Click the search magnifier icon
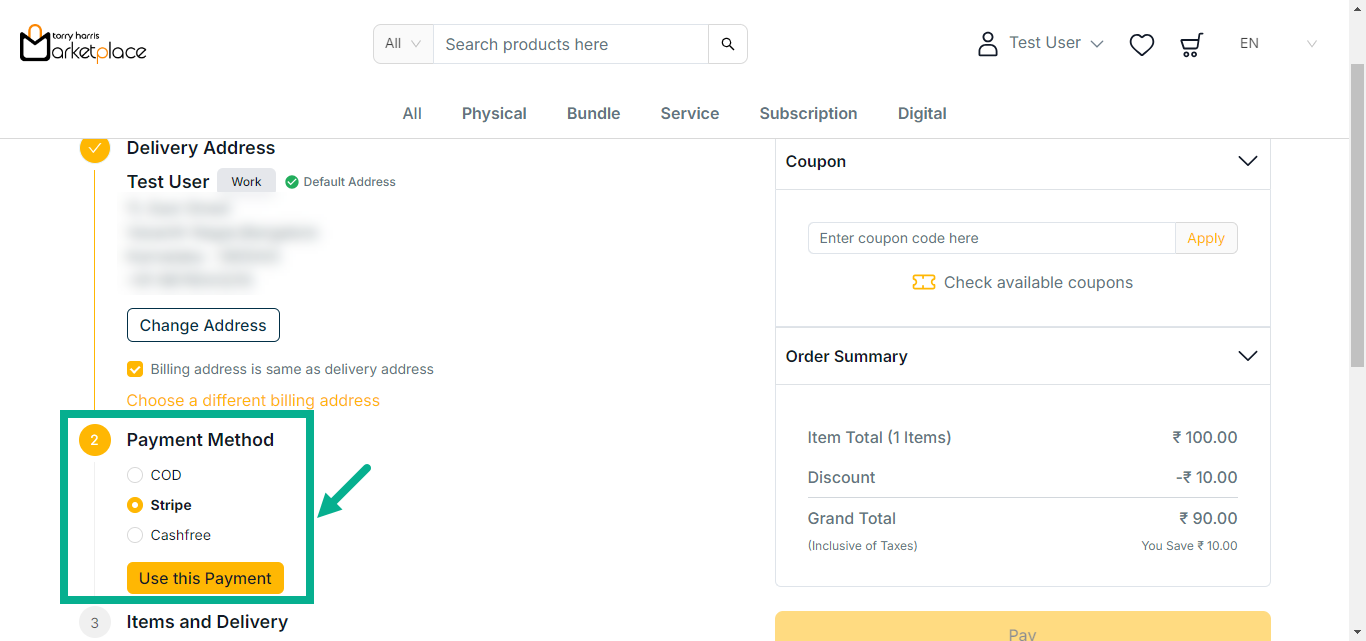The height and width of the screenshot is (641, 1366). point(728,44)
